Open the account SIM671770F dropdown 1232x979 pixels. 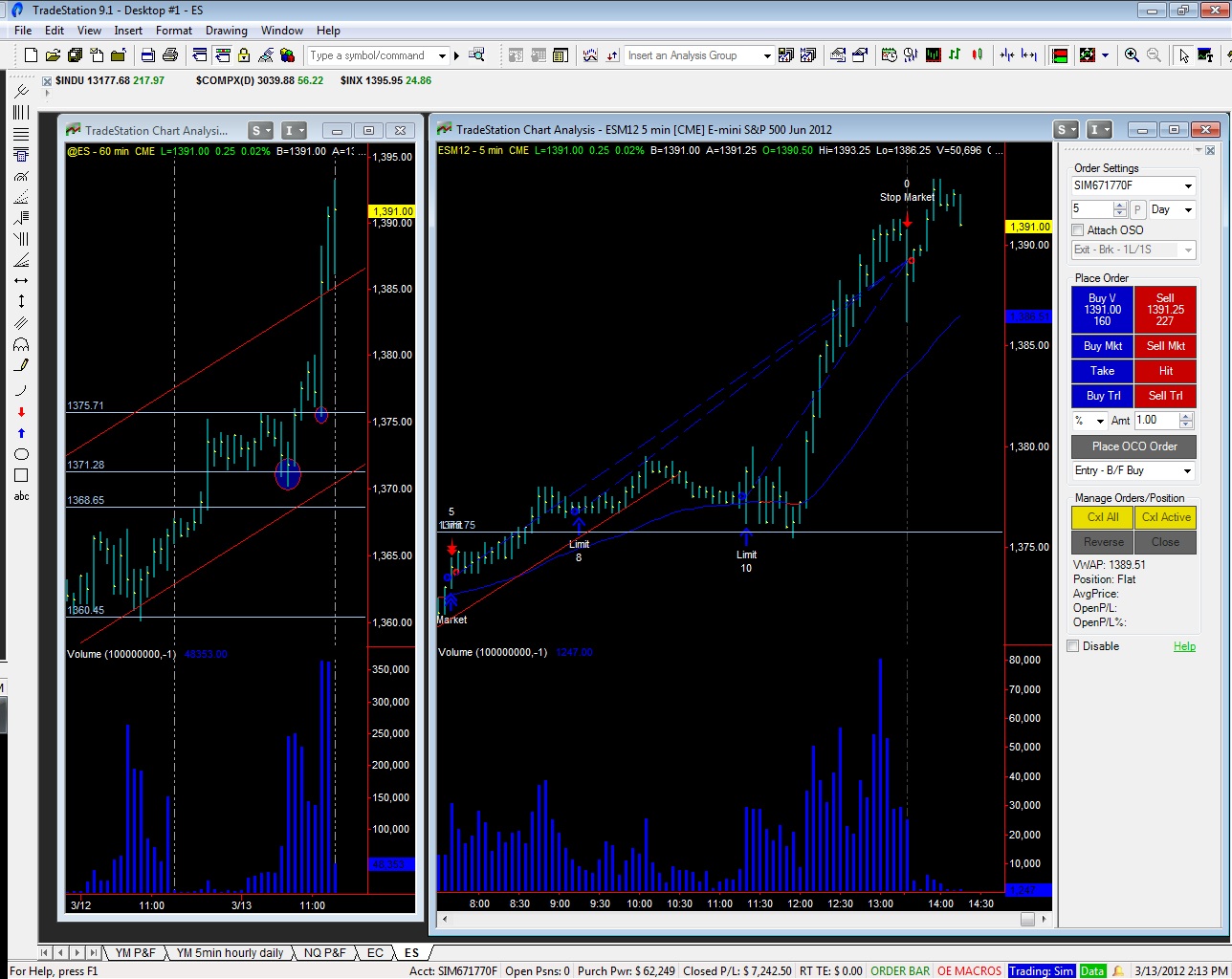[x=1188, y=185]
